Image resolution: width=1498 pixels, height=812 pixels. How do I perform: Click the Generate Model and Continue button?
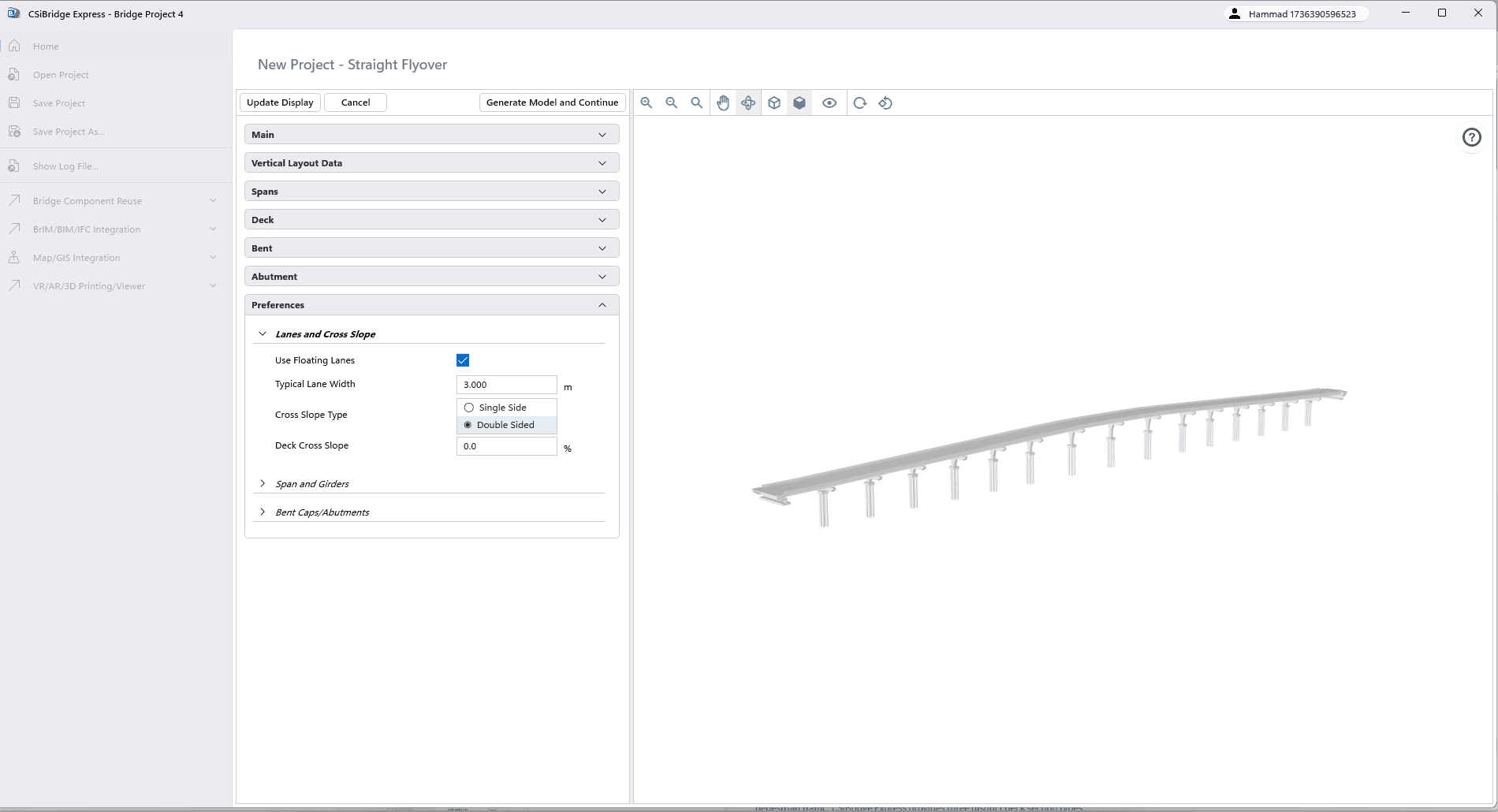[x=552, y=102]
